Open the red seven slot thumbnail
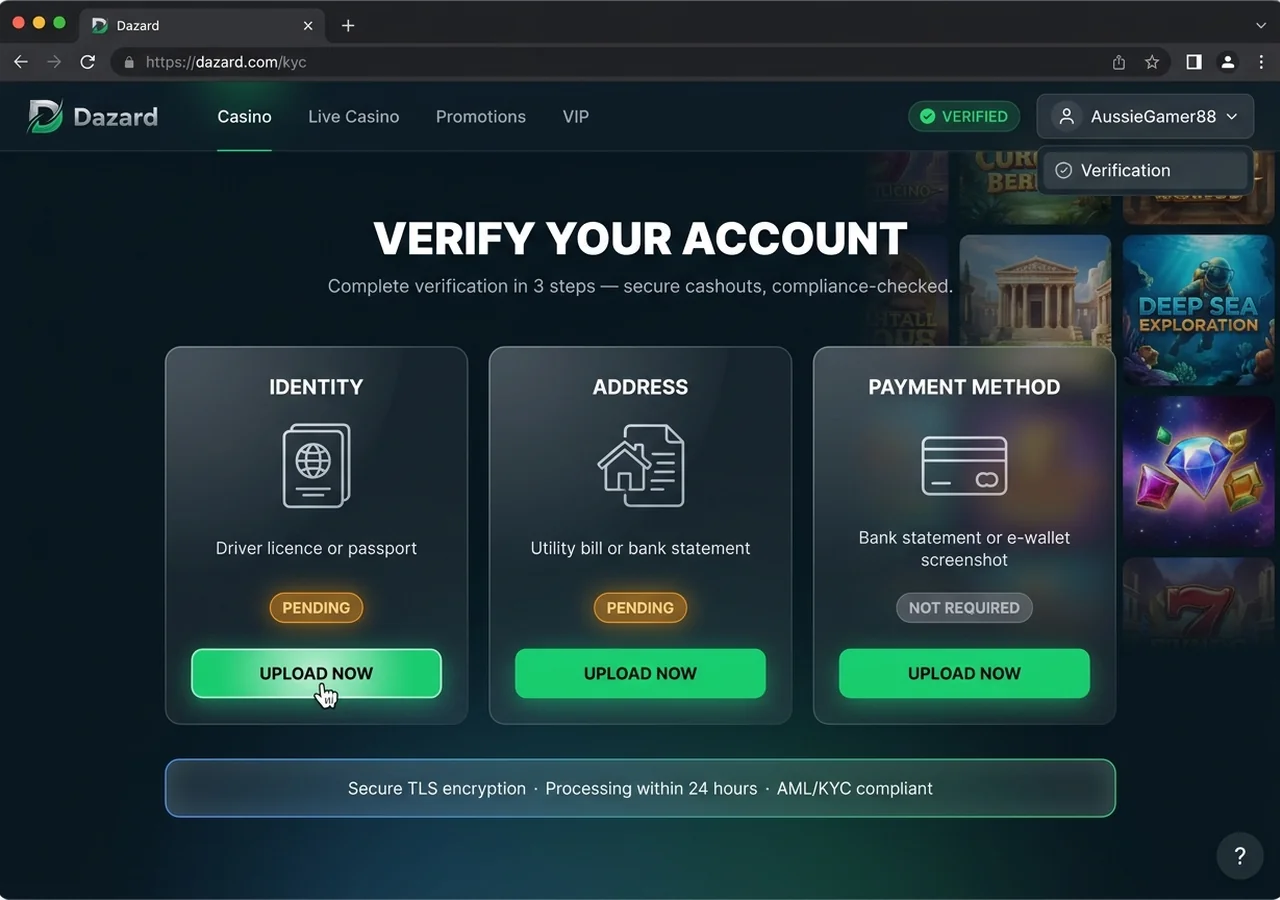This screenshot has height=900, width=1280. tap(1198, 604)
